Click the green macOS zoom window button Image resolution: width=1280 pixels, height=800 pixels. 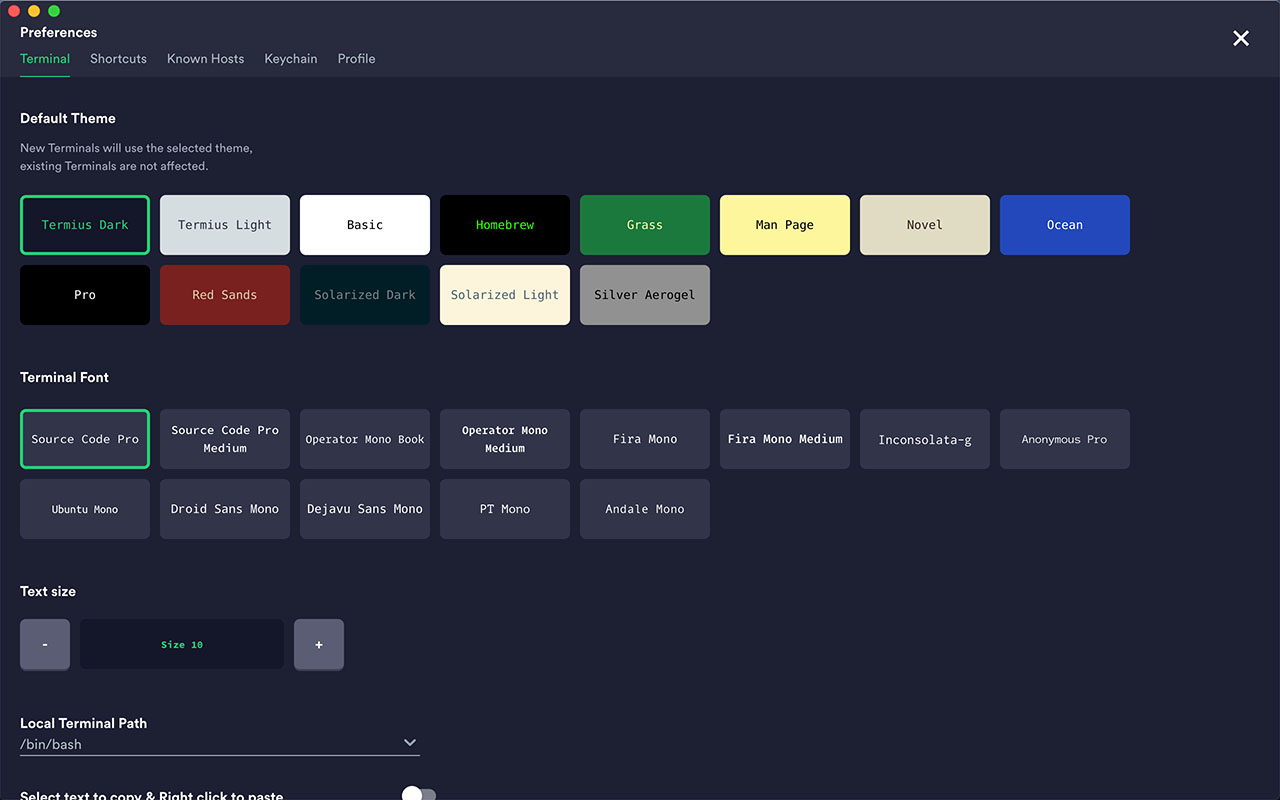point(54,11)
